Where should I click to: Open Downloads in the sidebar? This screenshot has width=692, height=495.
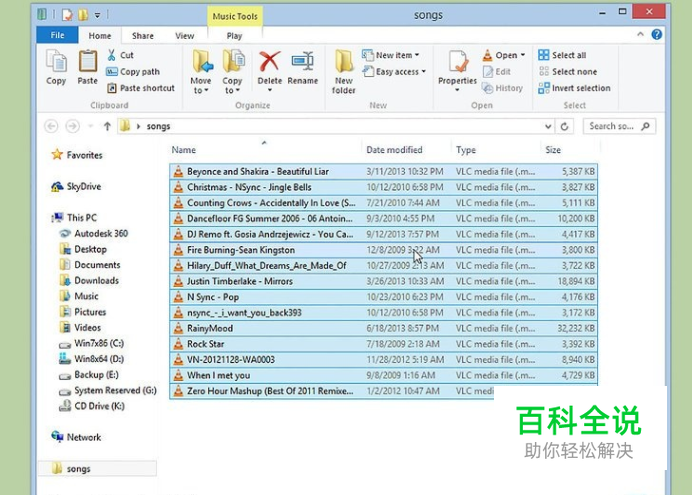tap(89, 281)
